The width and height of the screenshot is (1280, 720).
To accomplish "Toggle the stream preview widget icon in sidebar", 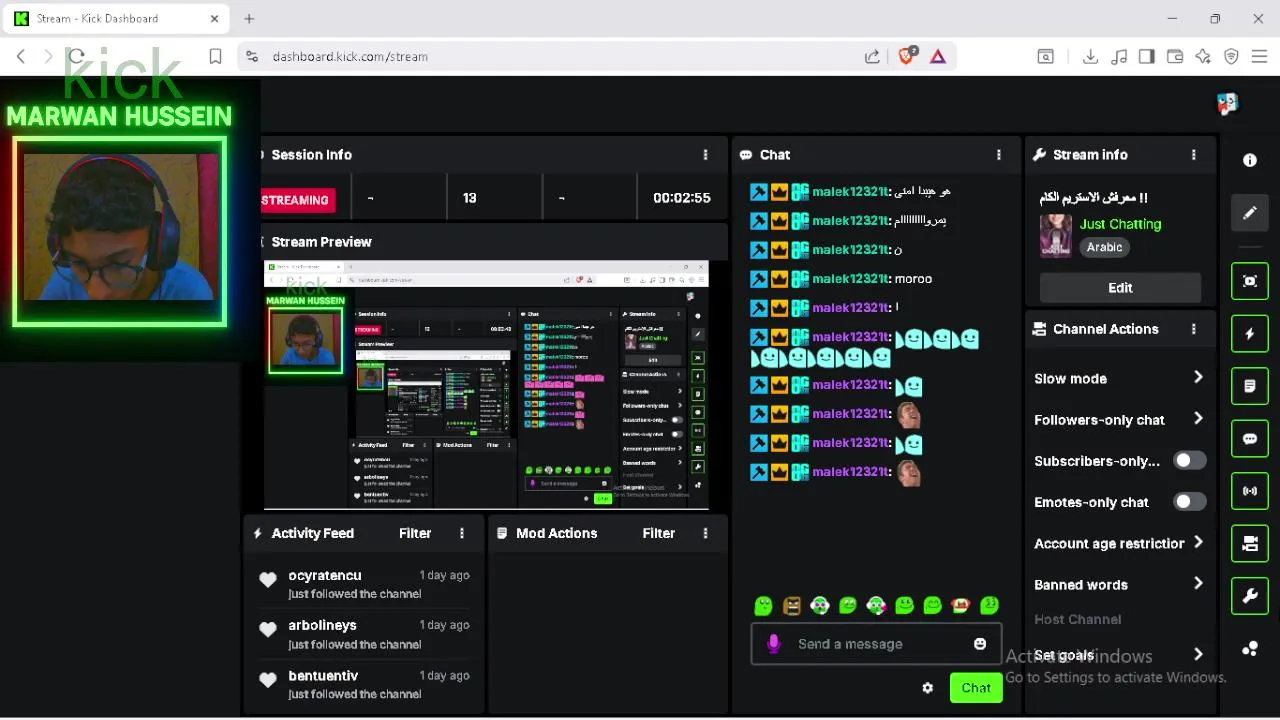I will 1250,281.
